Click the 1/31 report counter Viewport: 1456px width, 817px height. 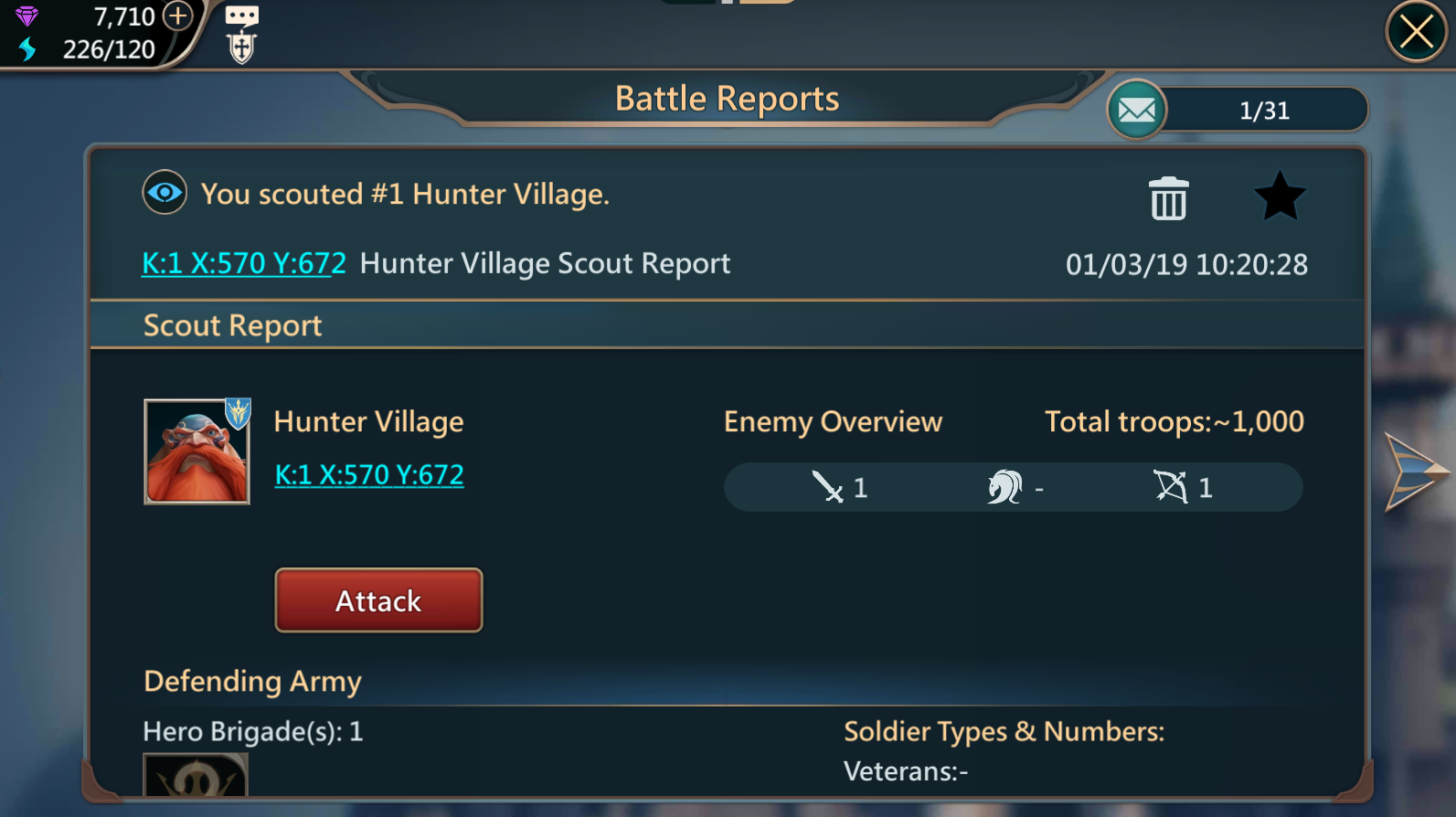point(1265,111)
